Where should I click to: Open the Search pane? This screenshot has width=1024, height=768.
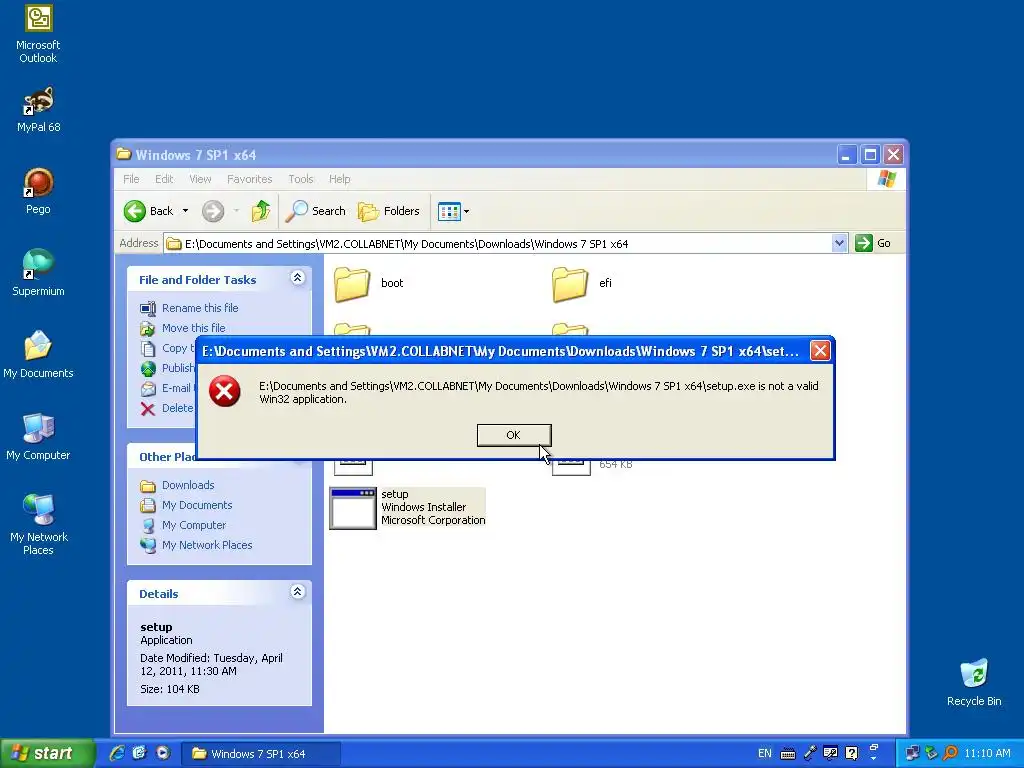coord(315,211)
